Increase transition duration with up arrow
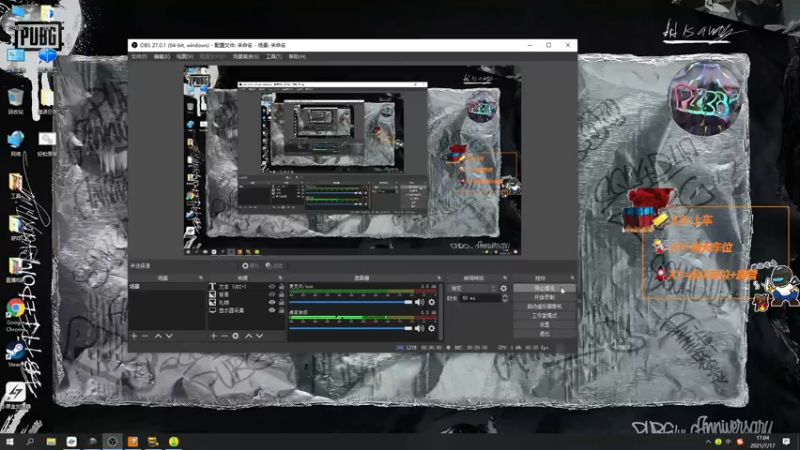 tap(505, 296)
